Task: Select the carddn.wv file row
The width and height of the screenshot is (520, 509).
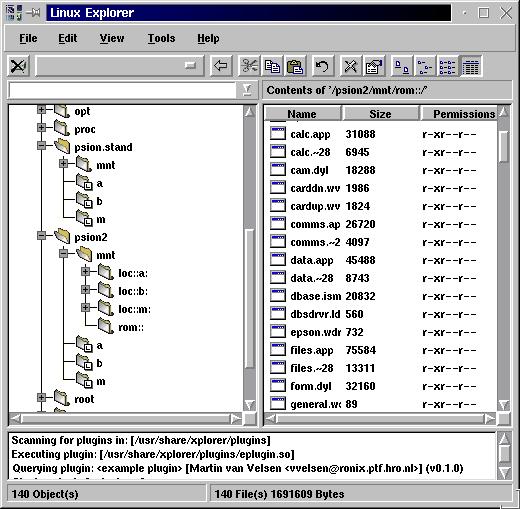Action: (381, 188)
